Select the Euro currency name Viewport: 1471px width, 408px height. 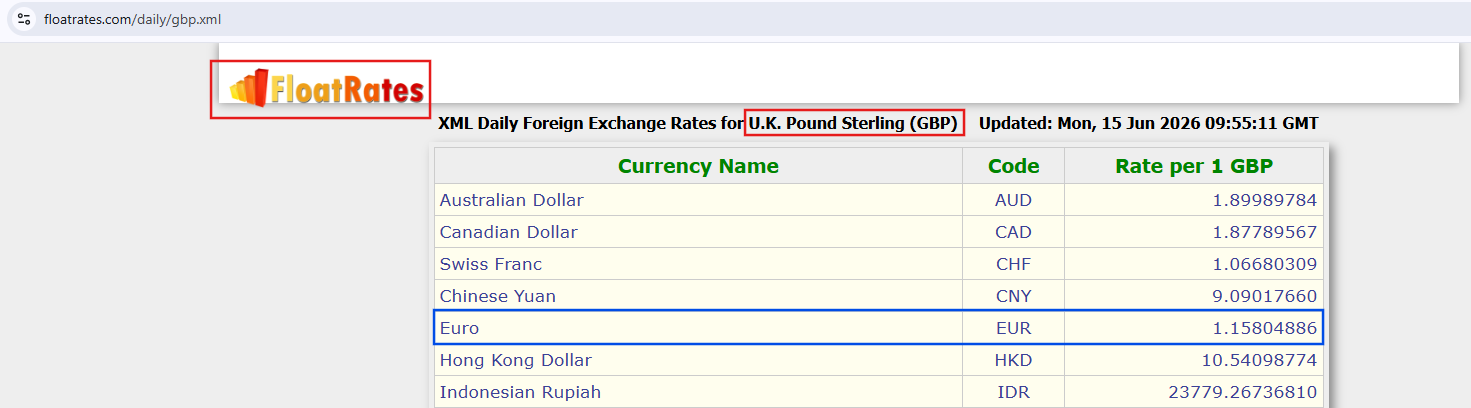[459, 328]
